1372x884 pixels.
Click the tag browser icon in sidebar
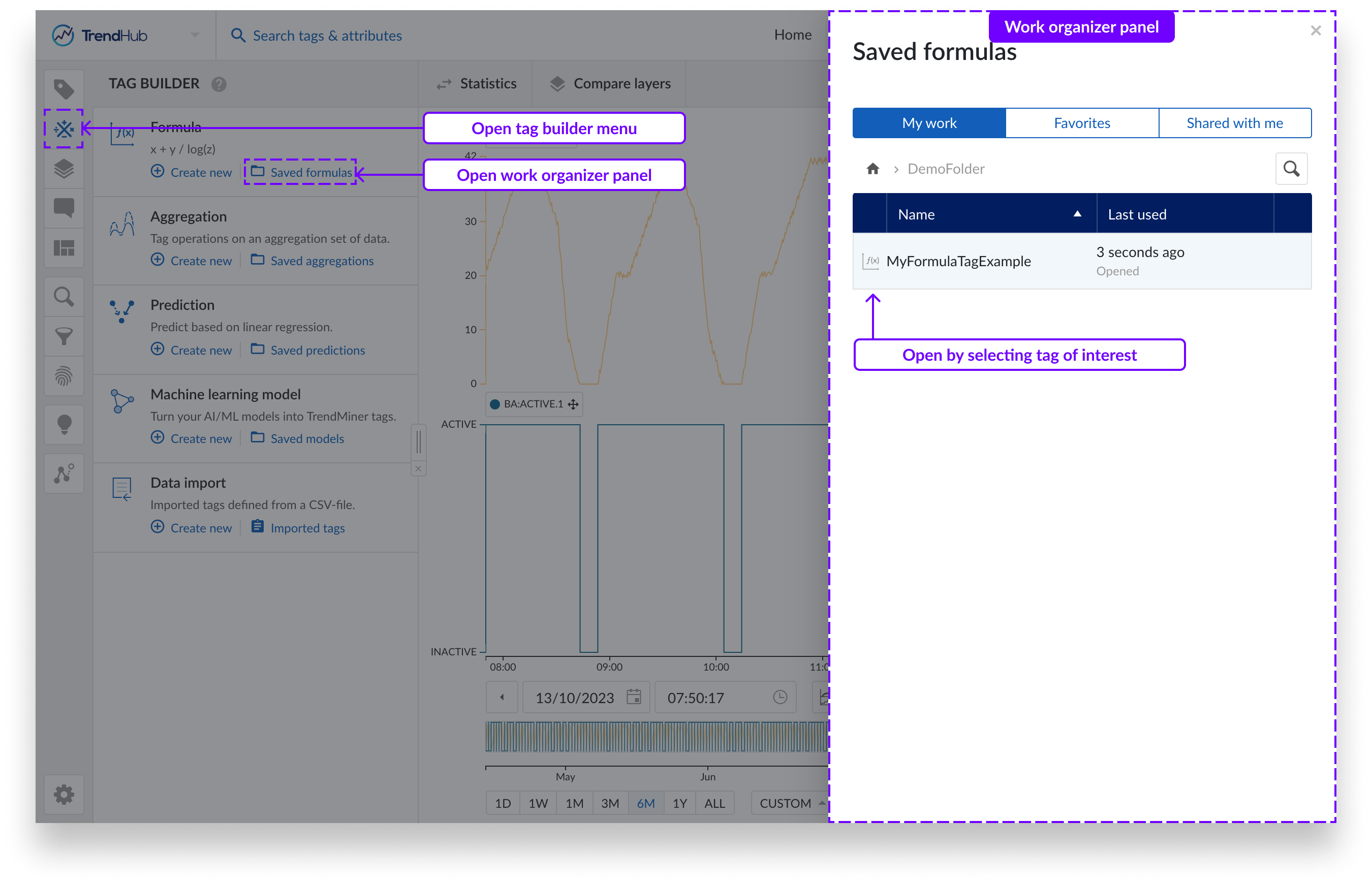pyautogui.click(x=64, y=89)
